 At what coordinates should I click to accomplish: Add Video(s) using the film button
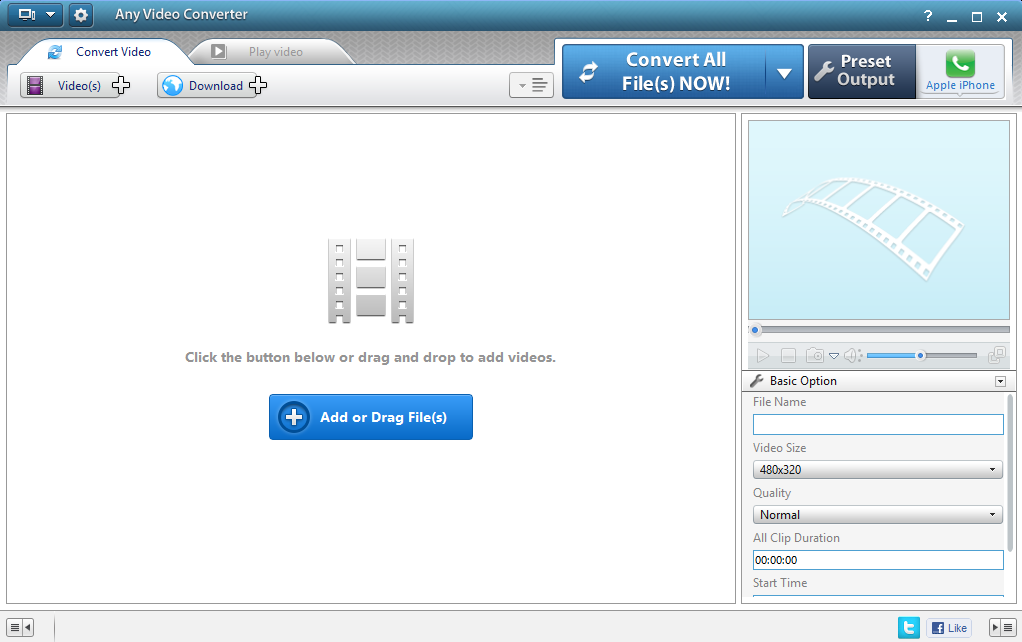[76, 85]
